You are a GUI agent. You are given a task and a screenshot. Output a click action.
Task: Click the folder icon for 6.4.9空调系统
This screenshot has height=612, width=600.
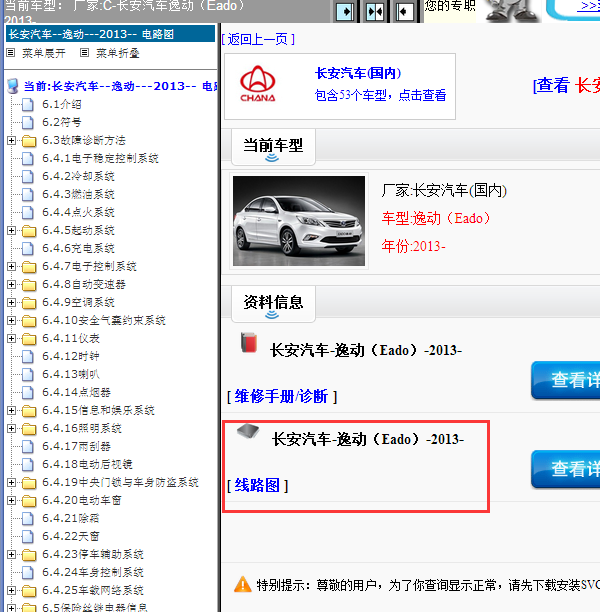click(x=29, y=302)
